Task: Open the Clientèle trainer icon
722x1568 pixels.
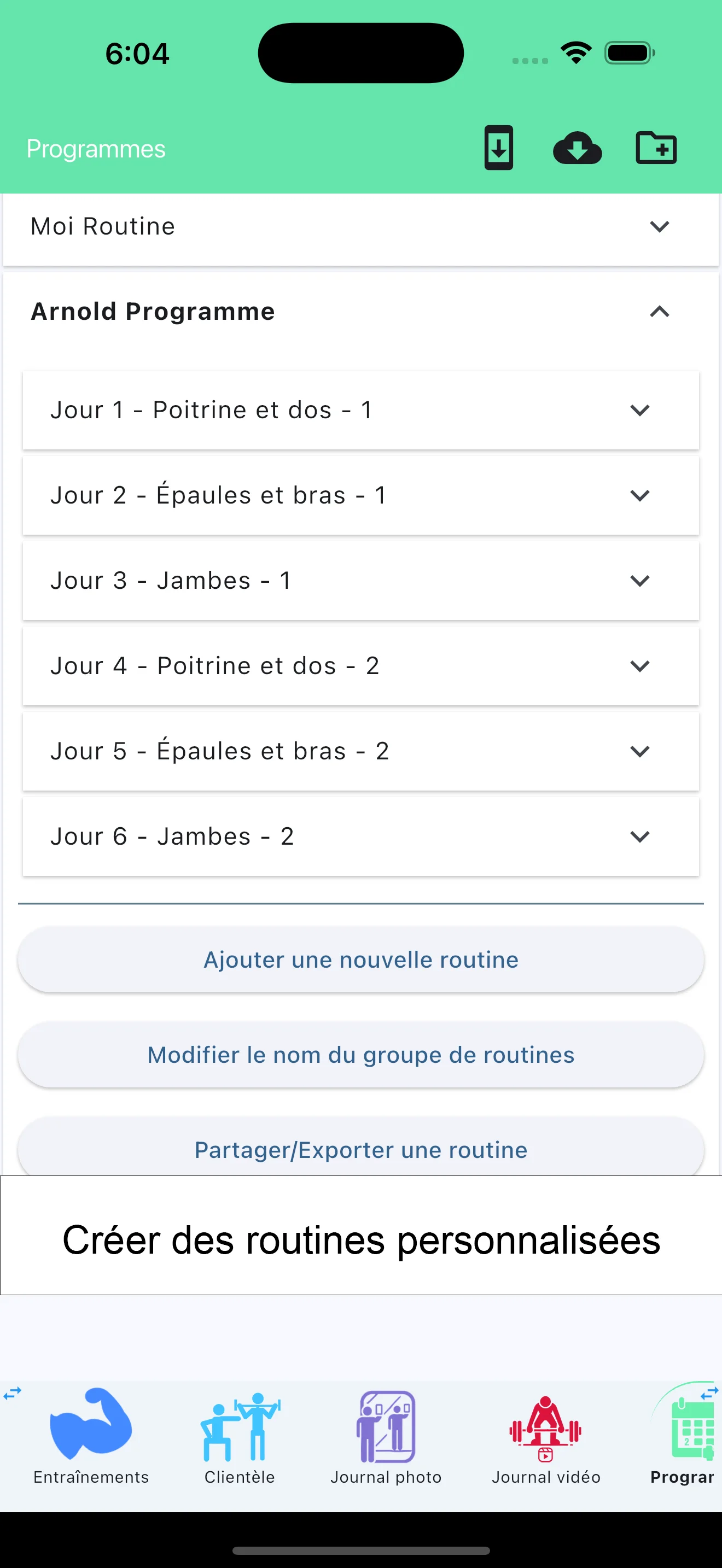Action: tap(240, 1427)
